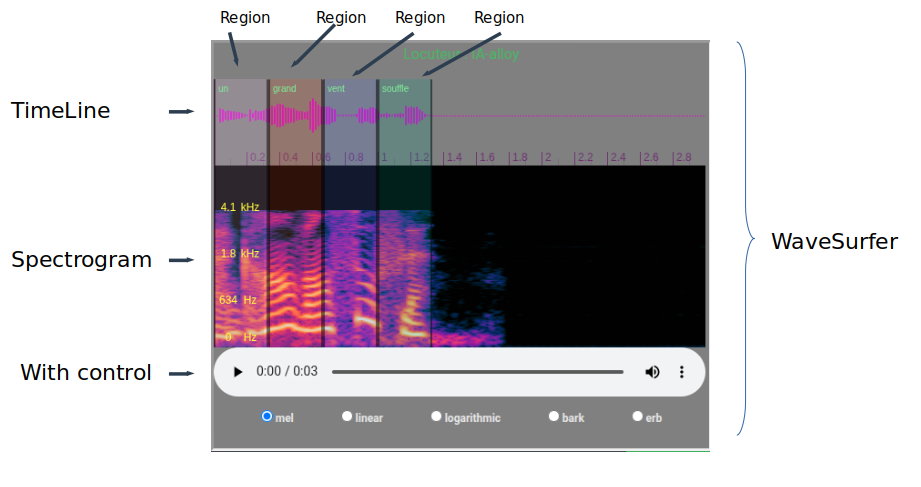Viewport: 921px width, 487px height.
Task: Click the 2 second mark on timeline
Action: 547,158
